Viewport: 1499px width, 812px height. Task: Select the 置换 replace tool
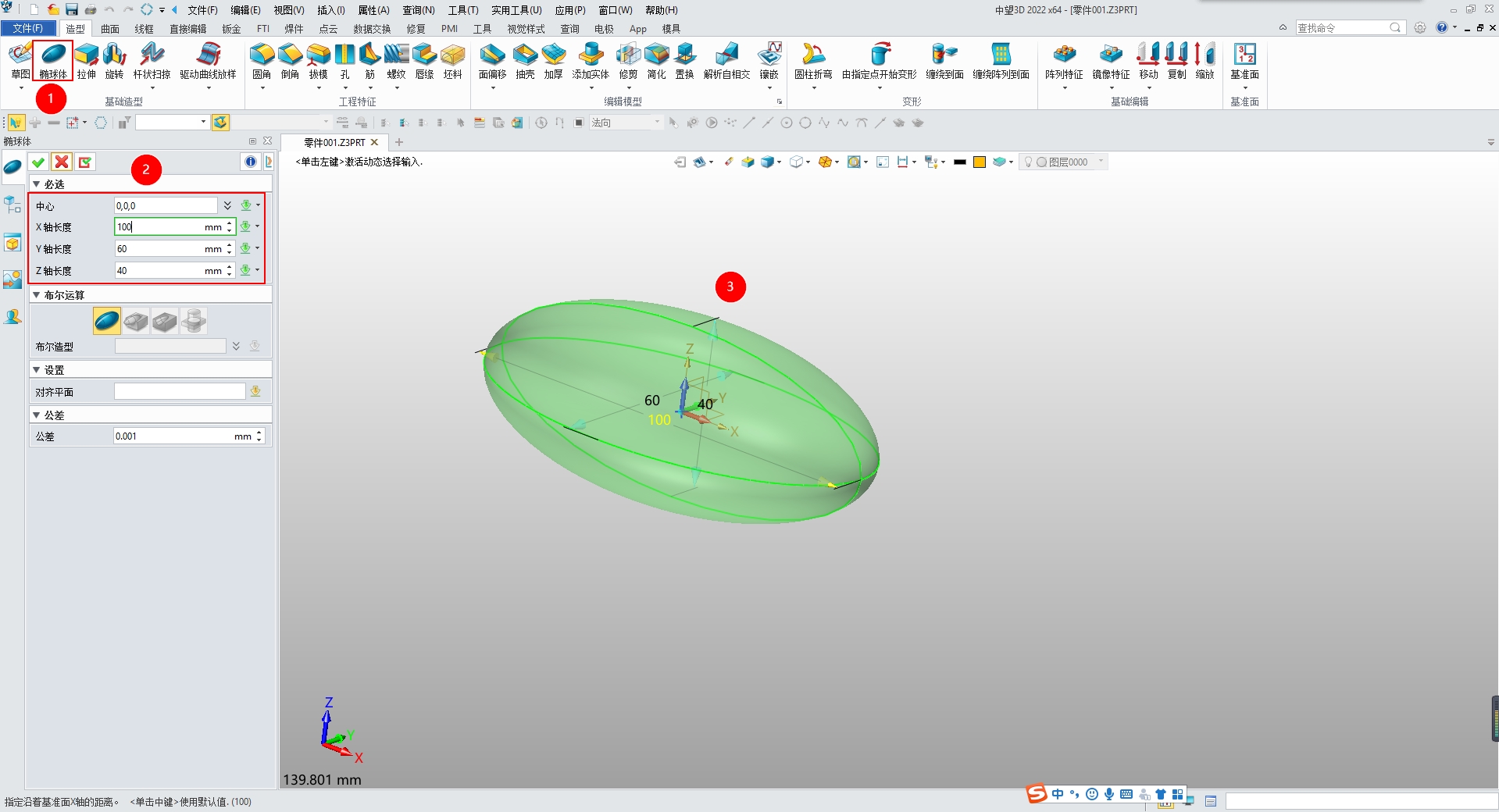tap(684, 61)
